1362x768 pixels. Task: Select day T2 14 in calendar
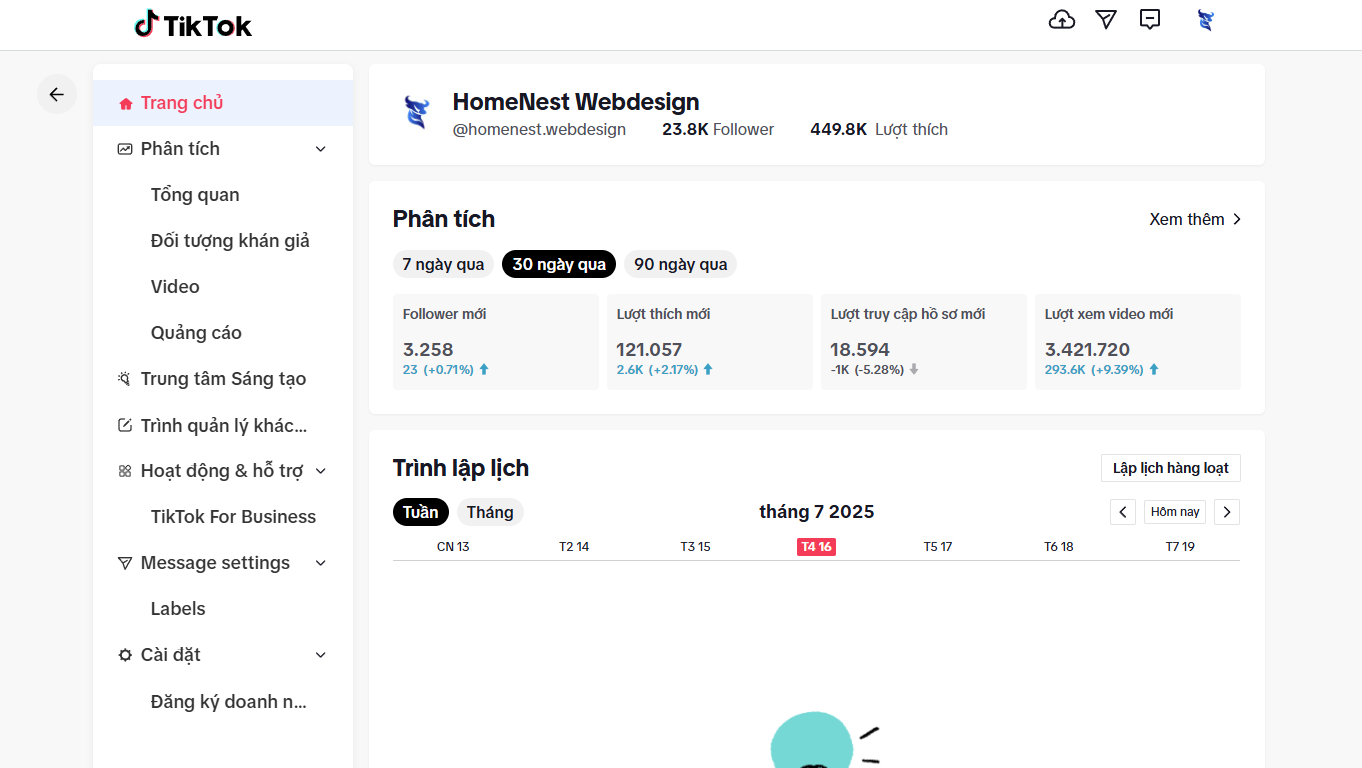tap(574, 547)
